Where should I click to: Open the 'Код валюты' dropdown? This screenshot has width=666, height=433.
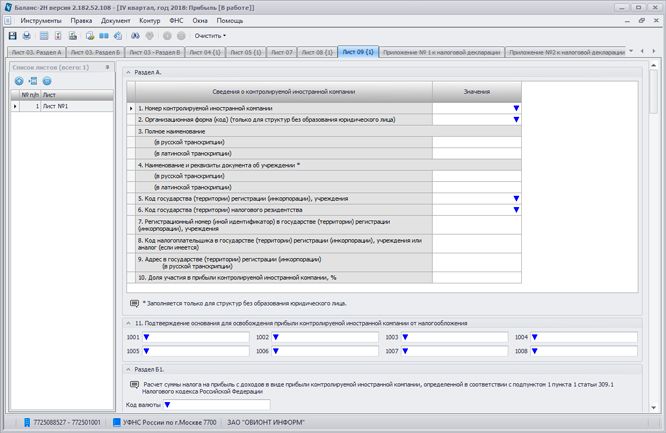coord(167,405)
